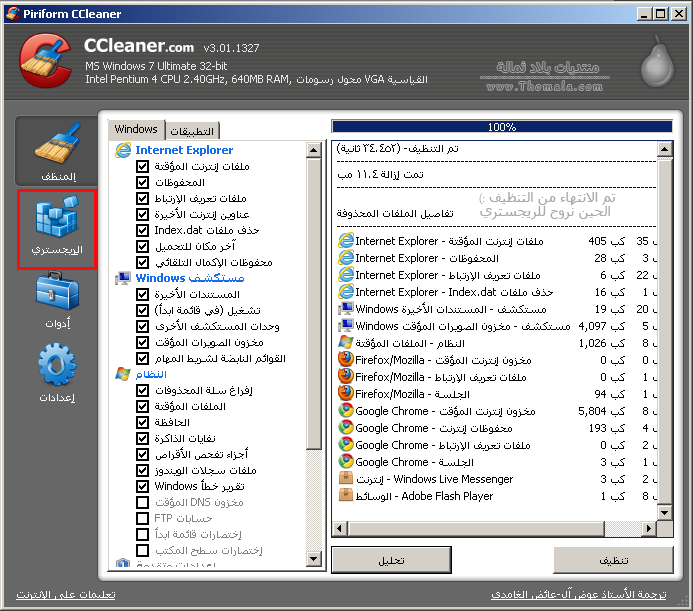693x611 pixels.
Task: Select IE icon on 405 KB result row
Action: (346, 241)
